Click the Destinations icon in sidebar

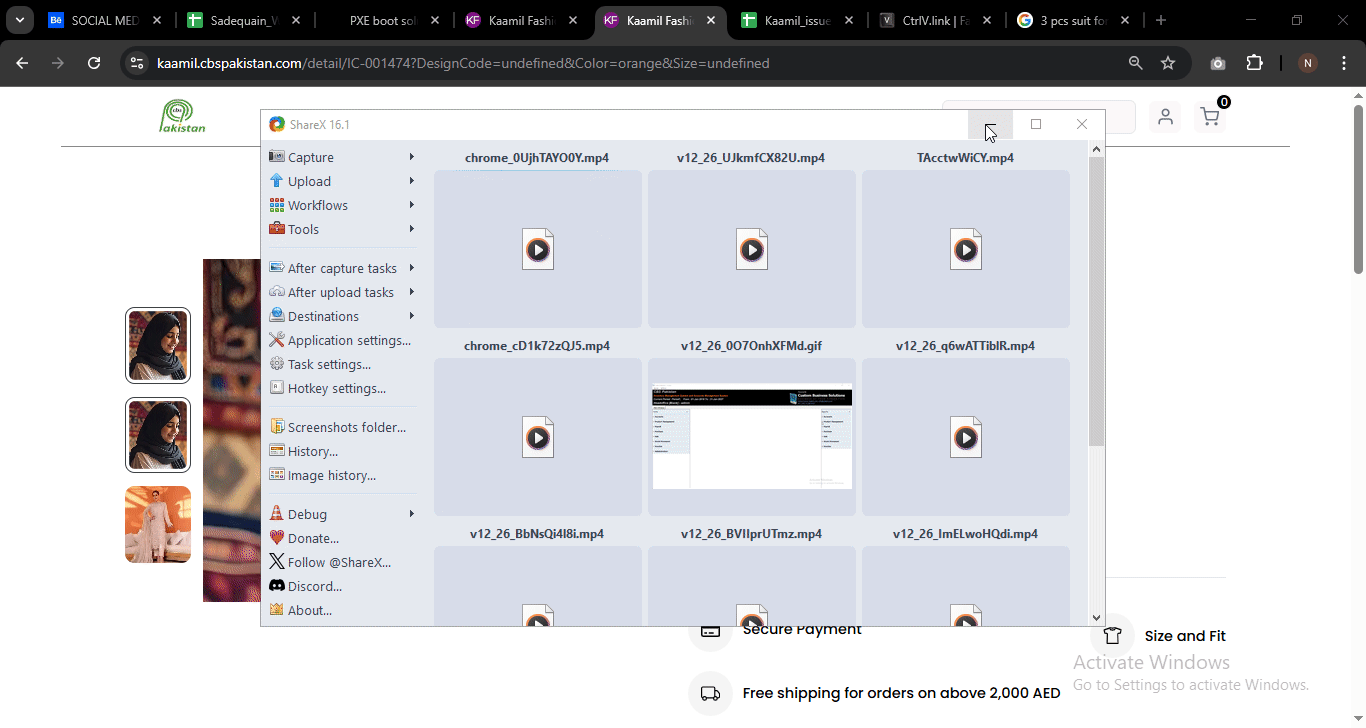tap(277, 316)
